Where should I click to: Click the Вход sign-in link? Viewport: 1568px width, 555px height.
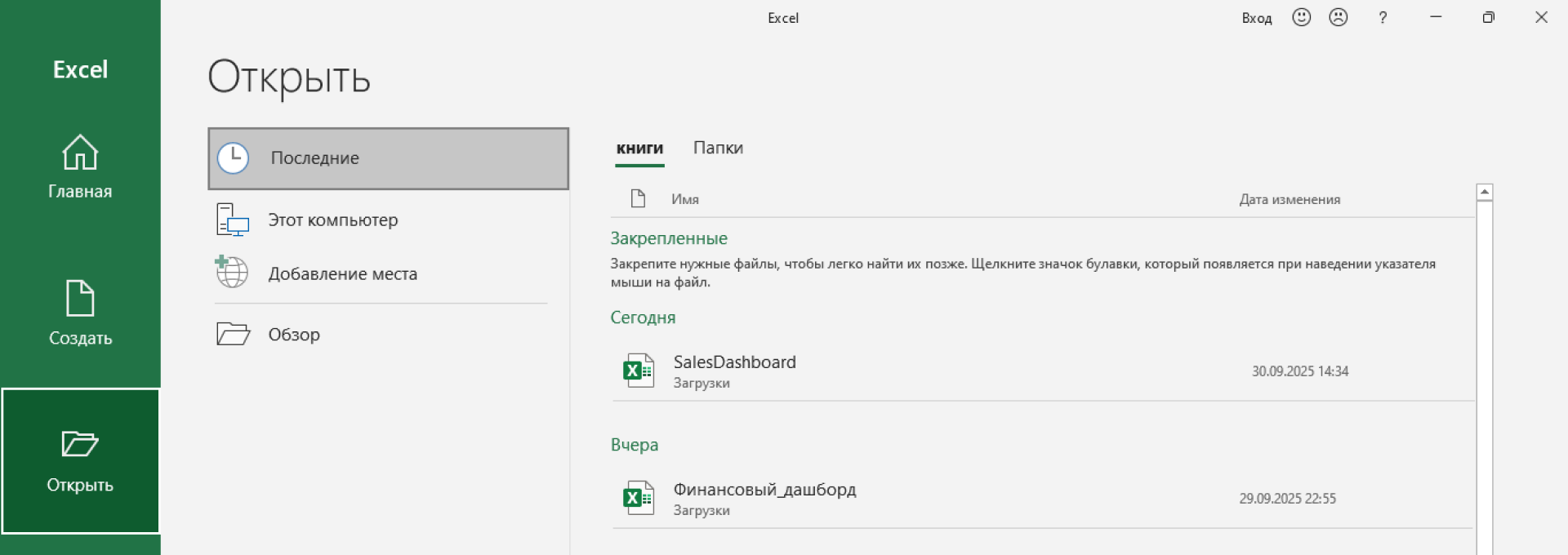[1256, 18]
